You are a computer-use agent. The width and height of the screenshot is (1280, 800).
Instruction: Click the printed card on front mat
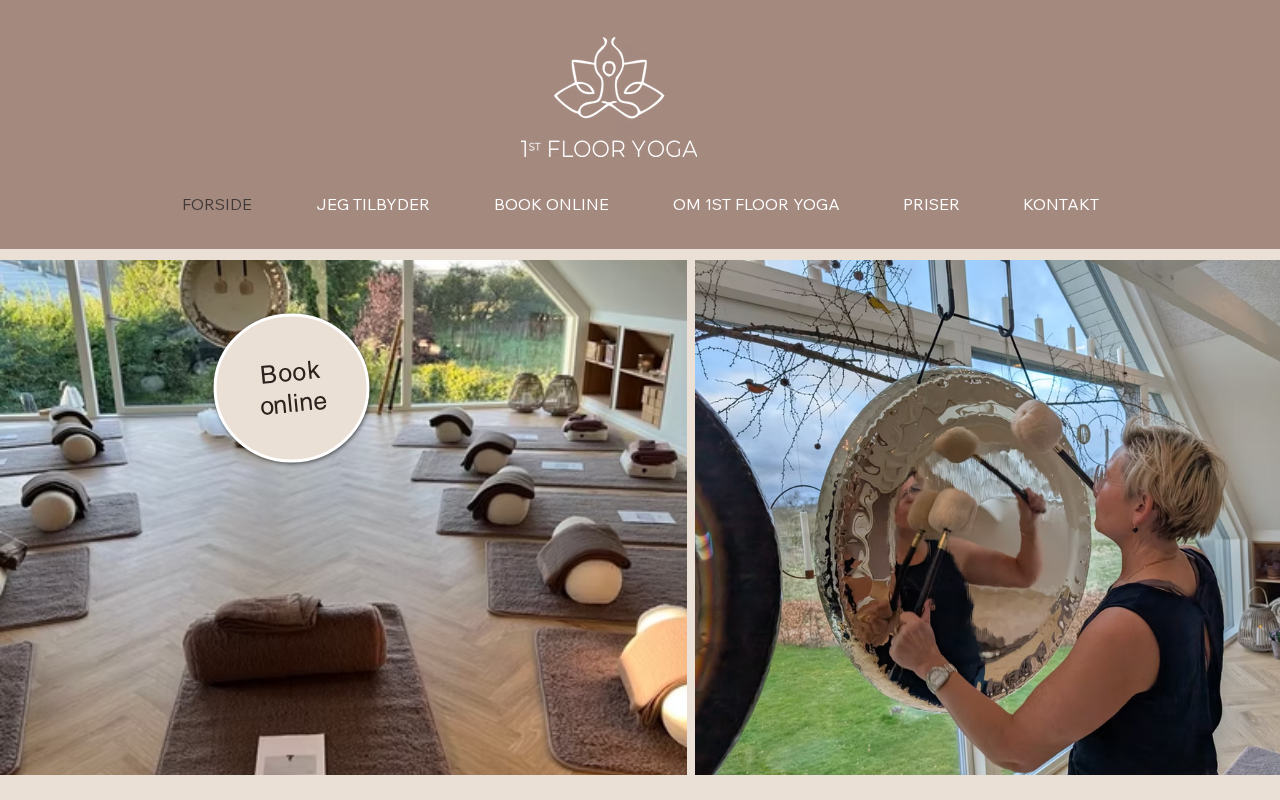tap(290, 755)
